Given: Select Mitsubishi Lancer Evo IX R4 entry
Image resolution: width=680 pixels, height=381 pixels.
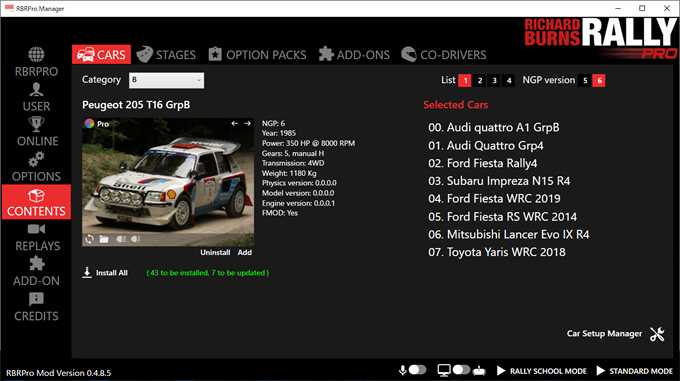Looking at the screenshot, I should pos(509,234).
